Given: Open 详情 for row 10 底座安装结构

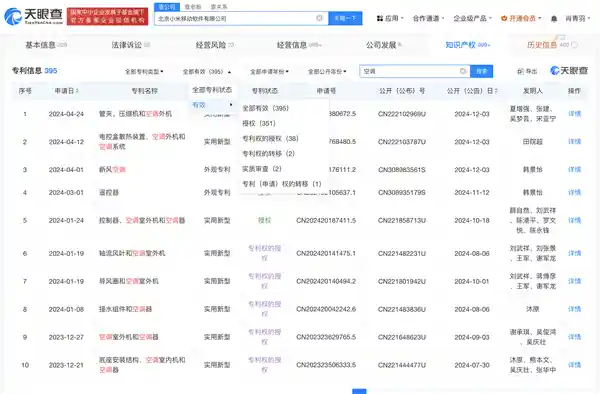Looking at the screenshot, I should tap(574, 365).
